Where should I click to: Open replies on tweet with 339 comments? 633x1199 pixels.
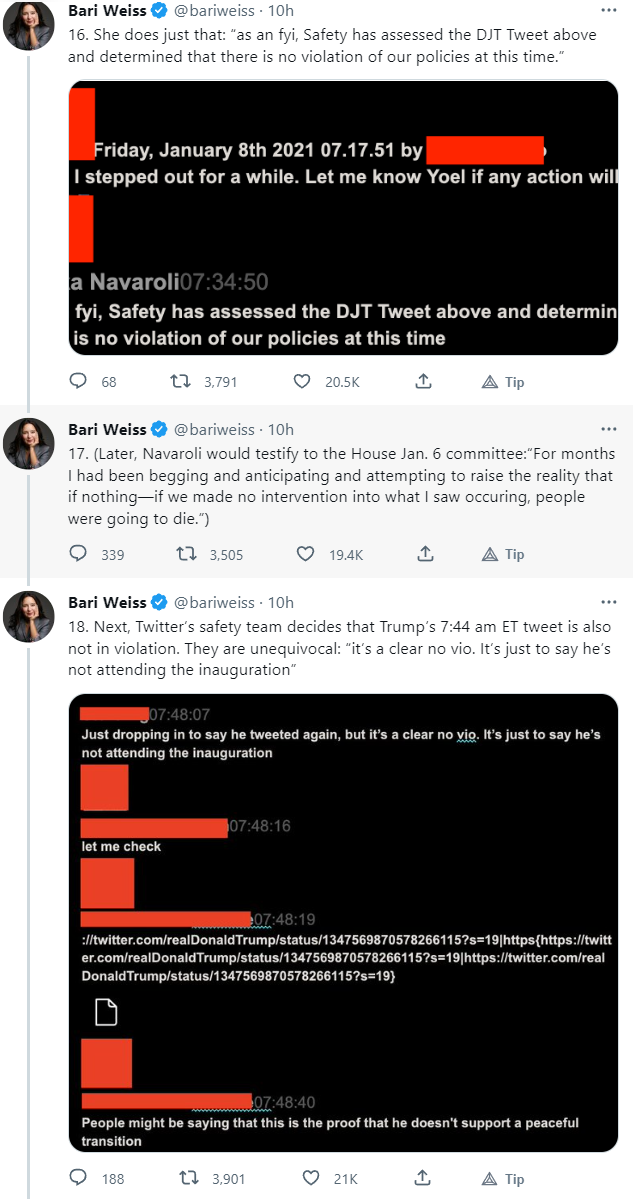pyautogui.click(x=79, y=554)
